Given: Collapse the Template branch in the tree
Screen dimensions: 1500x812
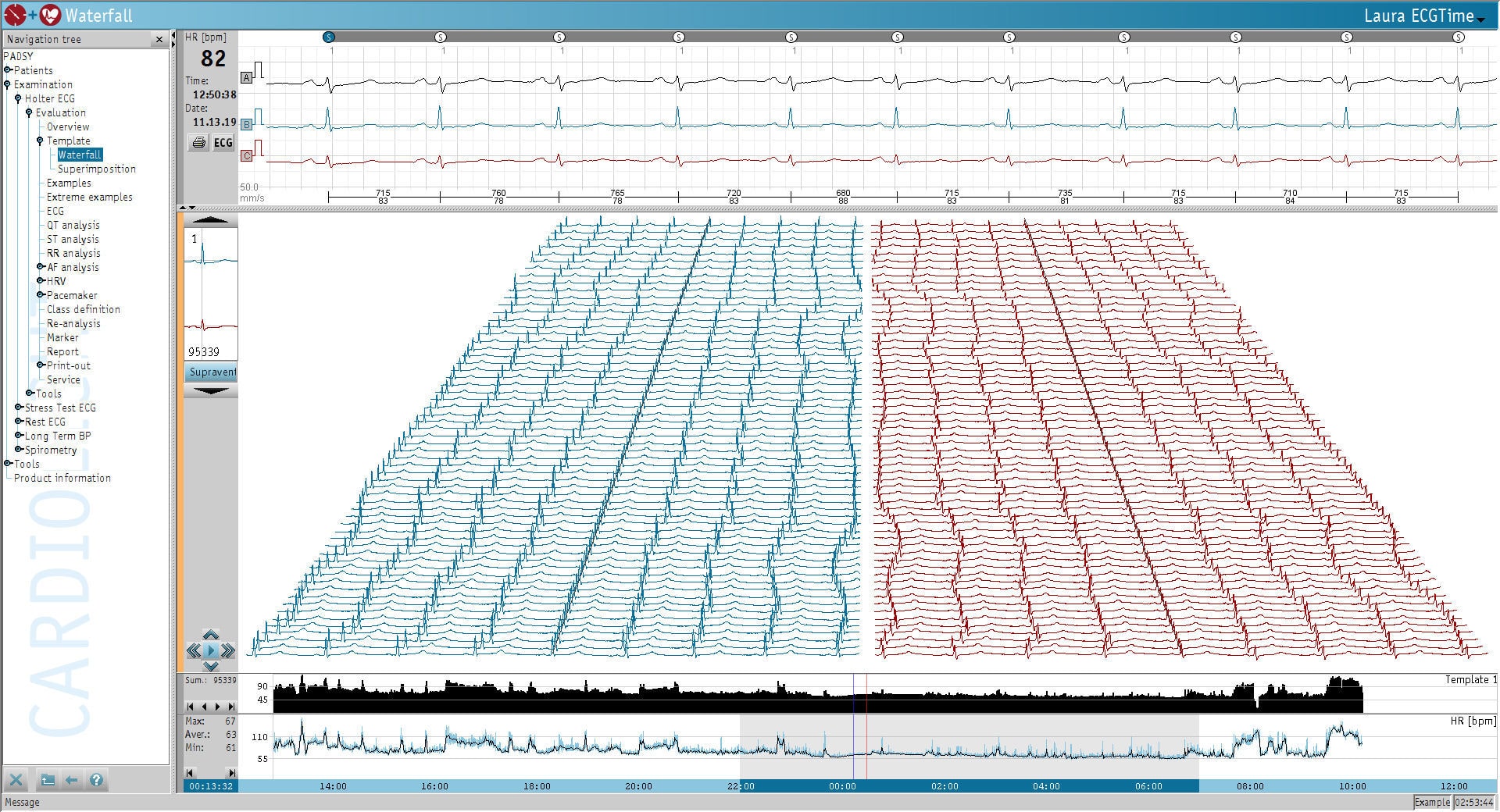Looking at the screenshot, I should pyautogui.click(x=40, y=141).
